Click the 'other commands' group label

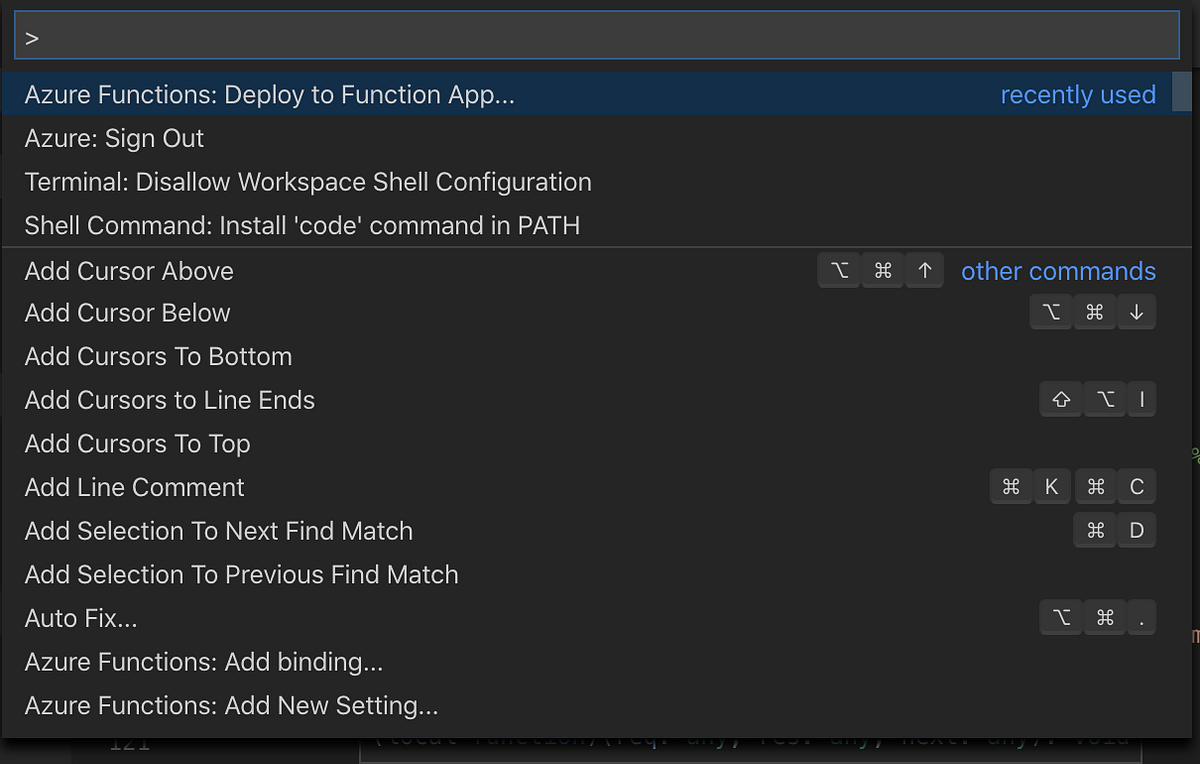(1058, 271)
